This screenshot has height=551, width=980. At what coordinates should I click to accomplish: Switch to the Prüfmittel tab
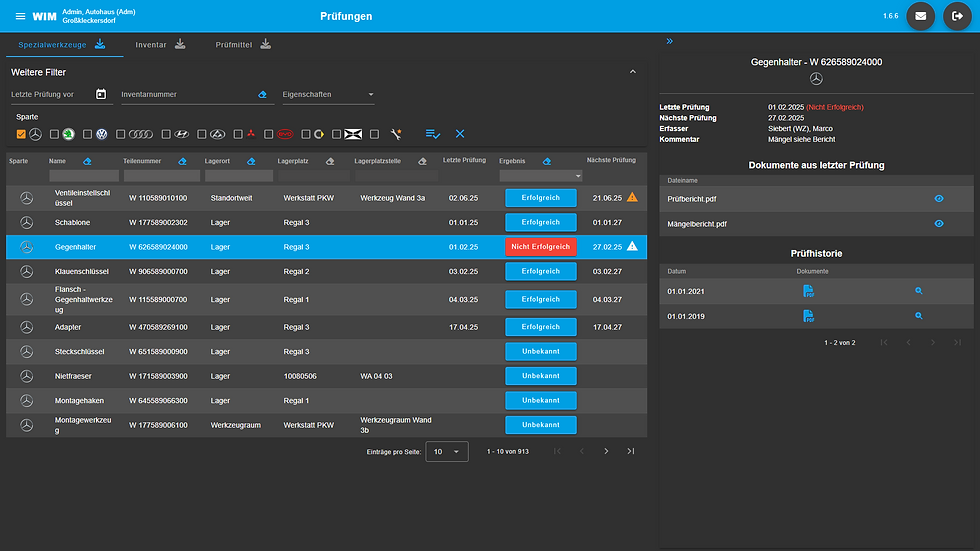click(243, 44)
